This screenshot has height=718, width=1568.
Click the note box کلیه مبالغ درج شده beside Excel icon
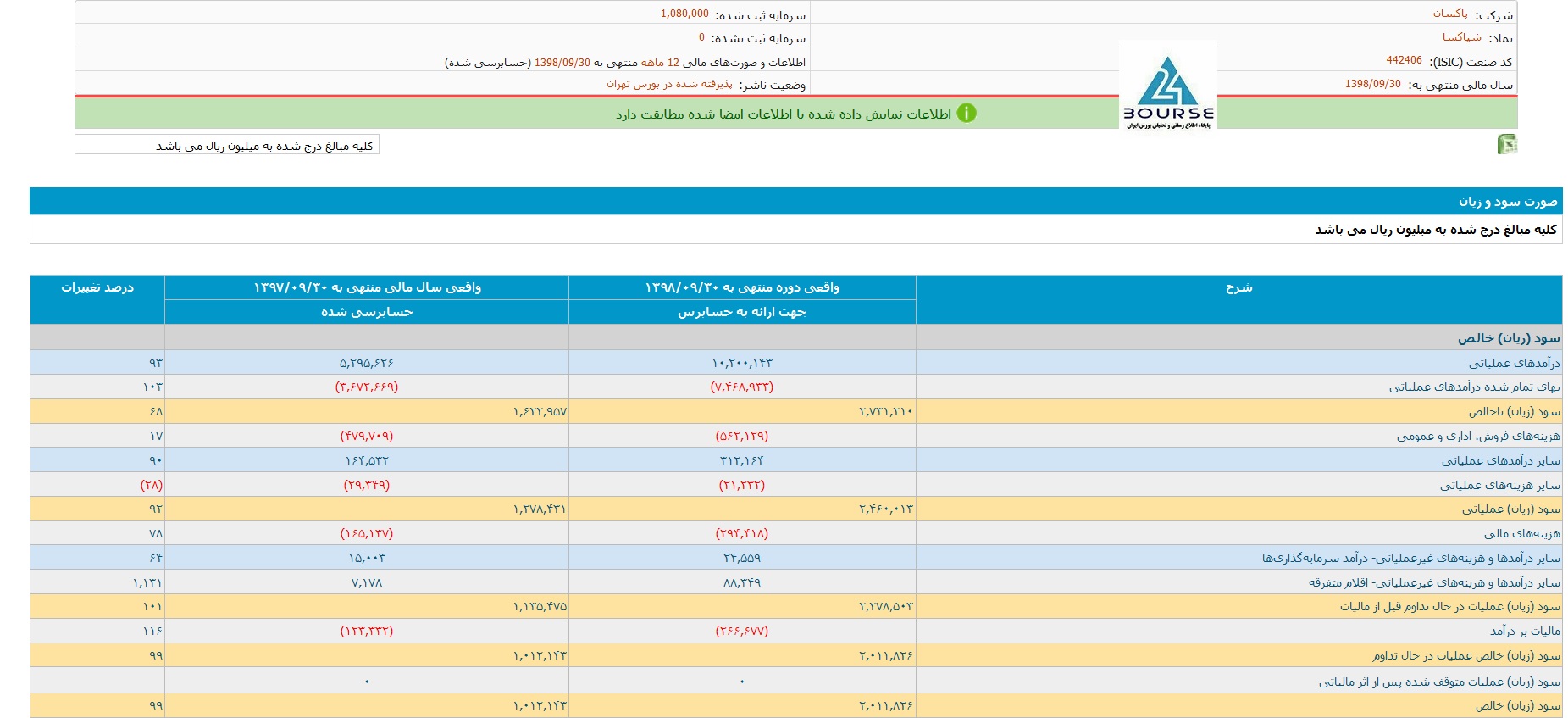click(227, 145)
